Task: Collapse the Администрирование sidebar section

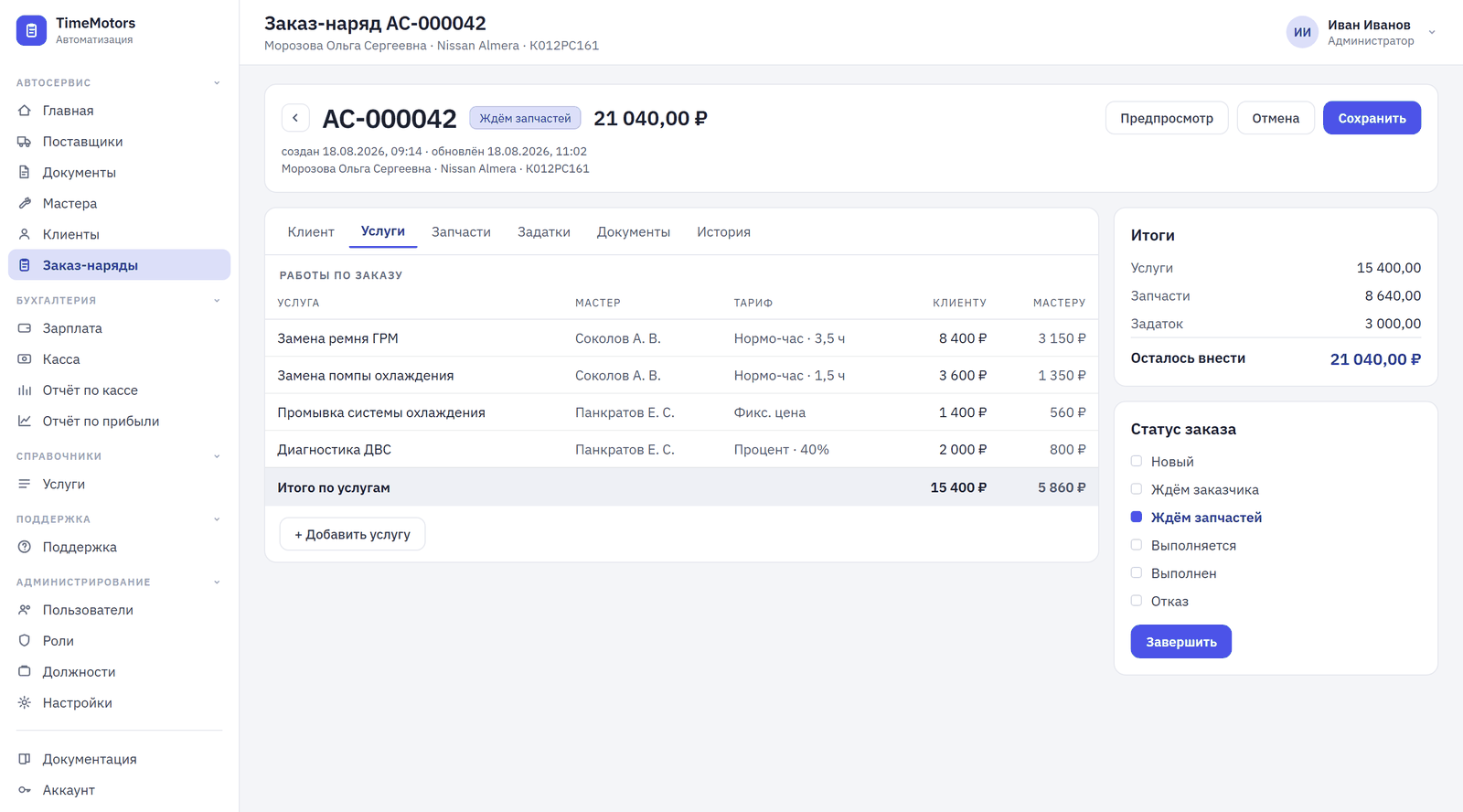Action: [x=217, y=582]
